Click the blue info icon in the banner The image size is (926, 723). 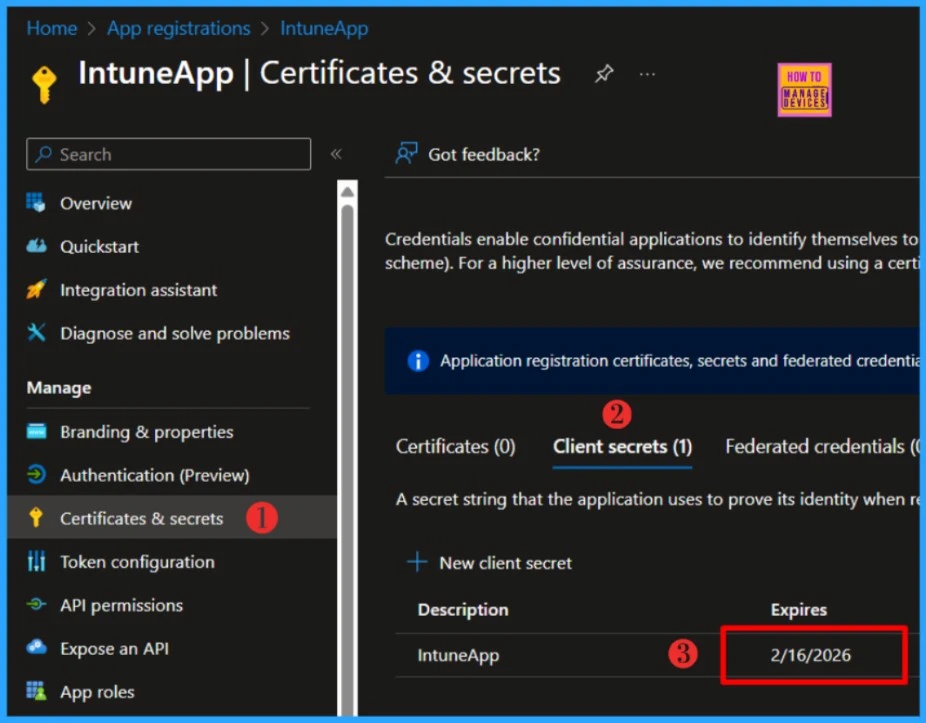coord(418,360)
